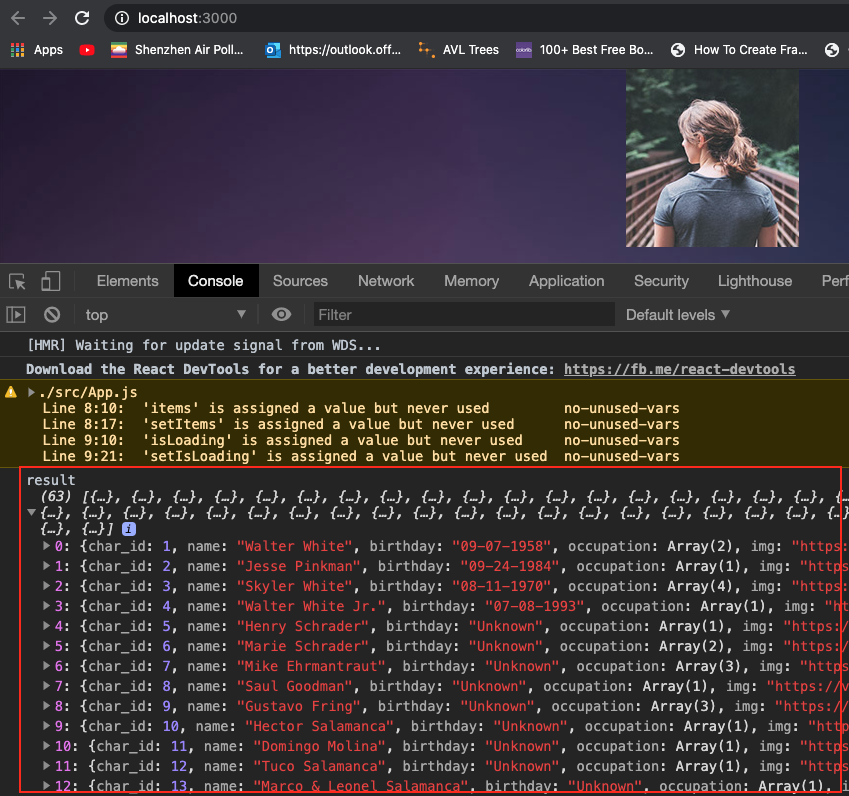
Task: Go back with the browser back arrow
Action: click(18, 18)
